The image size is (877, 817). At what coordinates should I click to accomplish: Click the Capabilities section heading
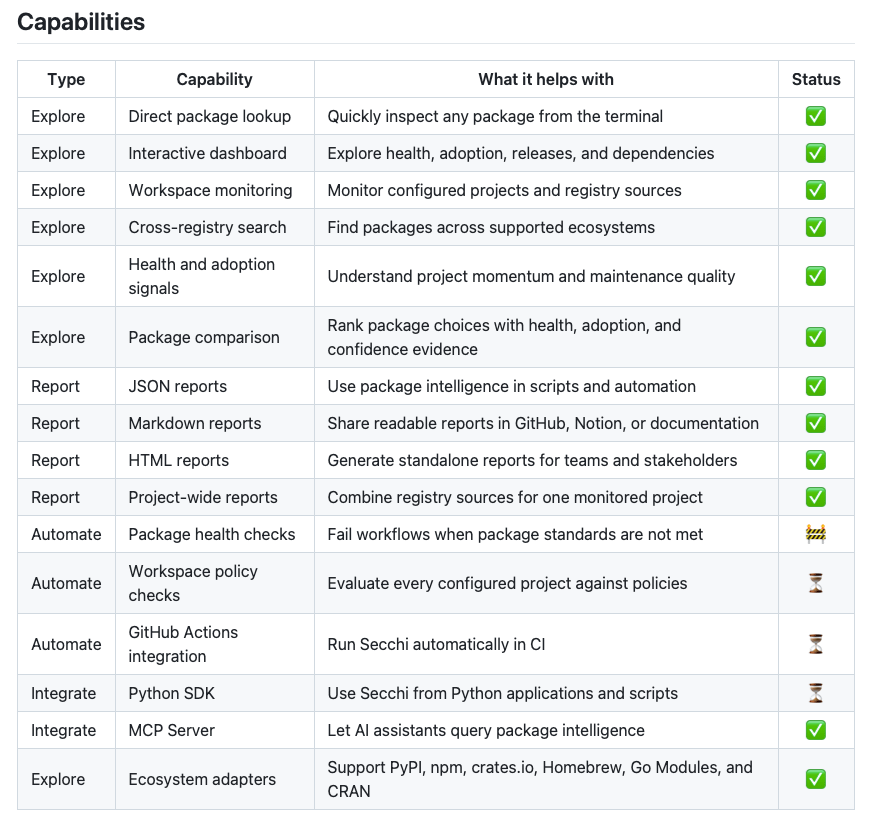pos(81,22)
